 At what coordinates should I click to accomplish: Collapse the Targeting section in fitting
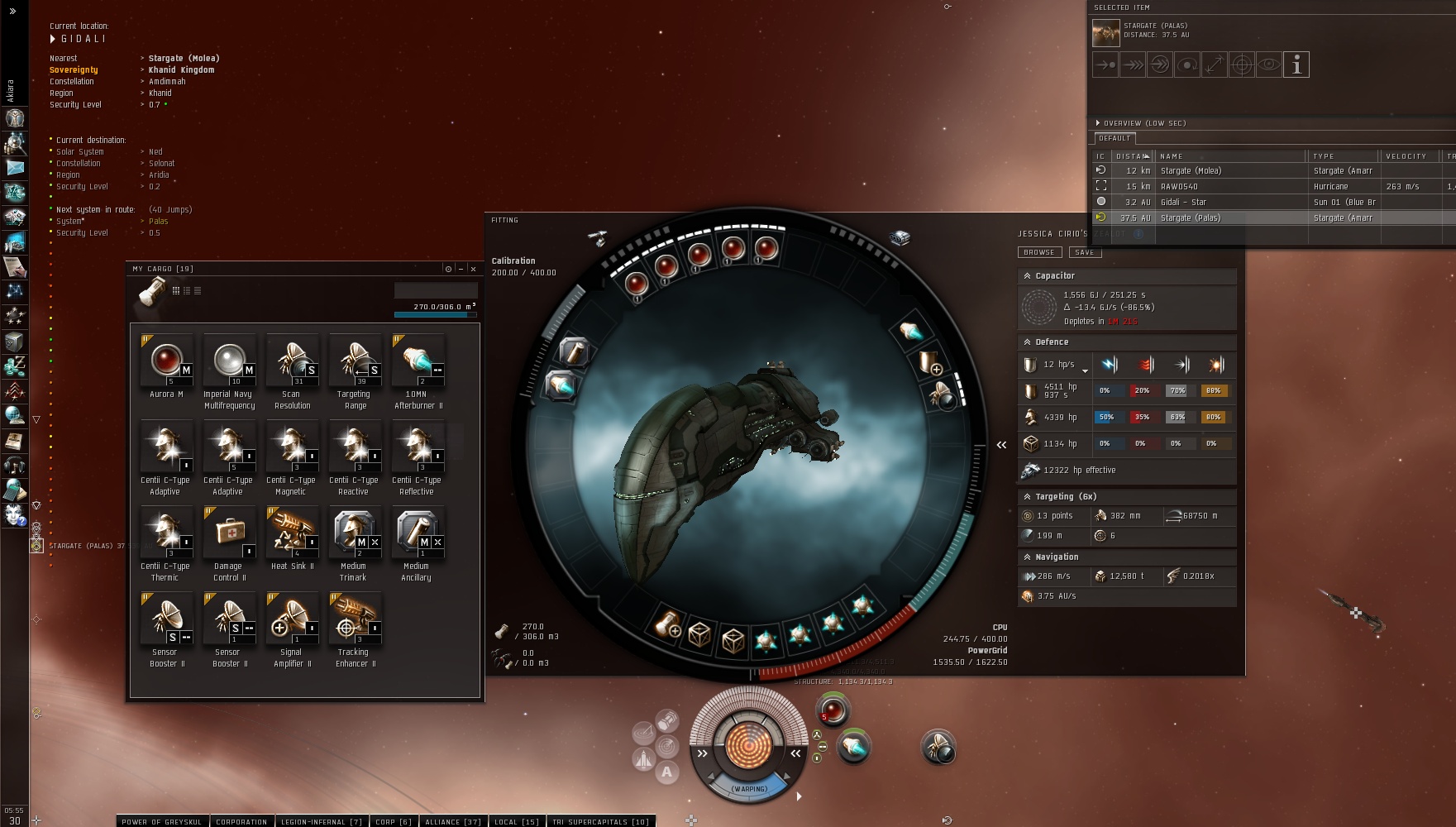tap(1027, 497)
